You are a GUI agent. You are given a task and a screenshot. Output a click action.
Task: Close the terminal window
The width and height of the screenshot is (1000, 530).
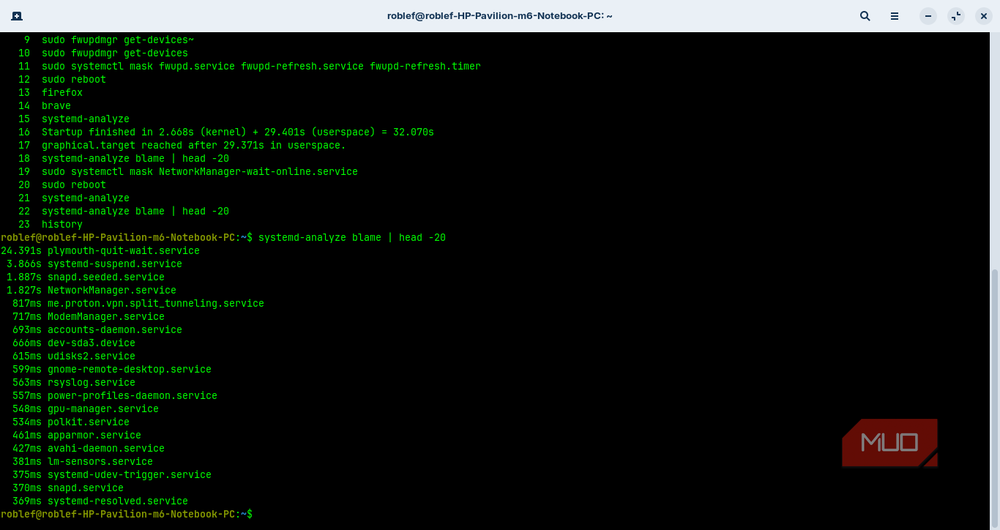(x=983, y=16)
